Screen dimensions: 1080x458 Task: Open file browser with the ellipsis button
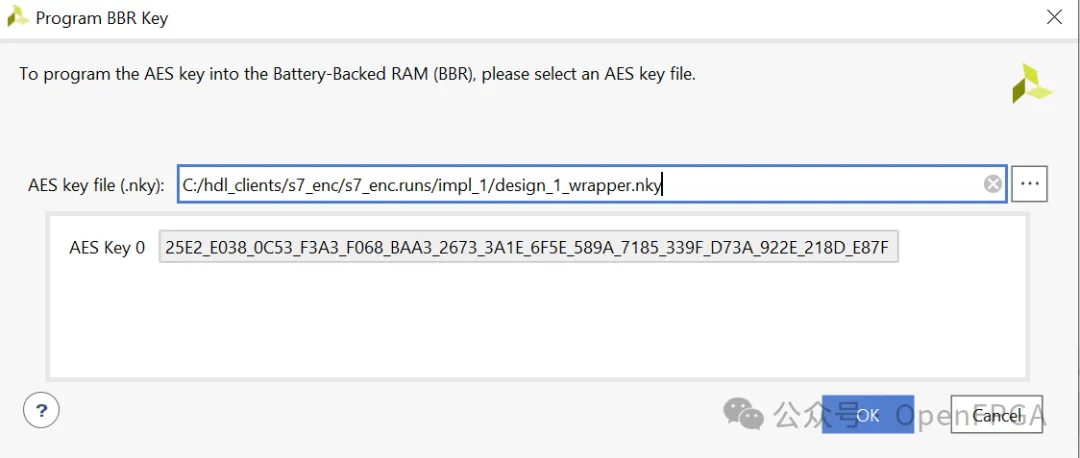(x=1030, y=184)
